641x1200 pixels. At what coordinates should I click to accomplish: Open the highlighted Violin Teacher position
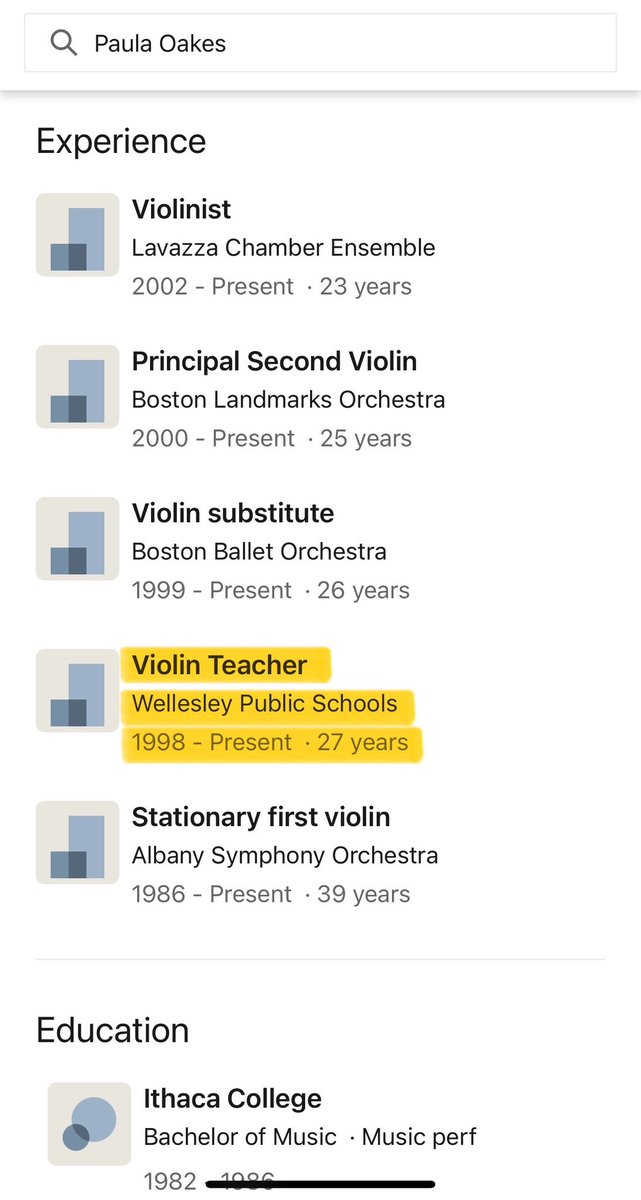click(x=220, y=665)
